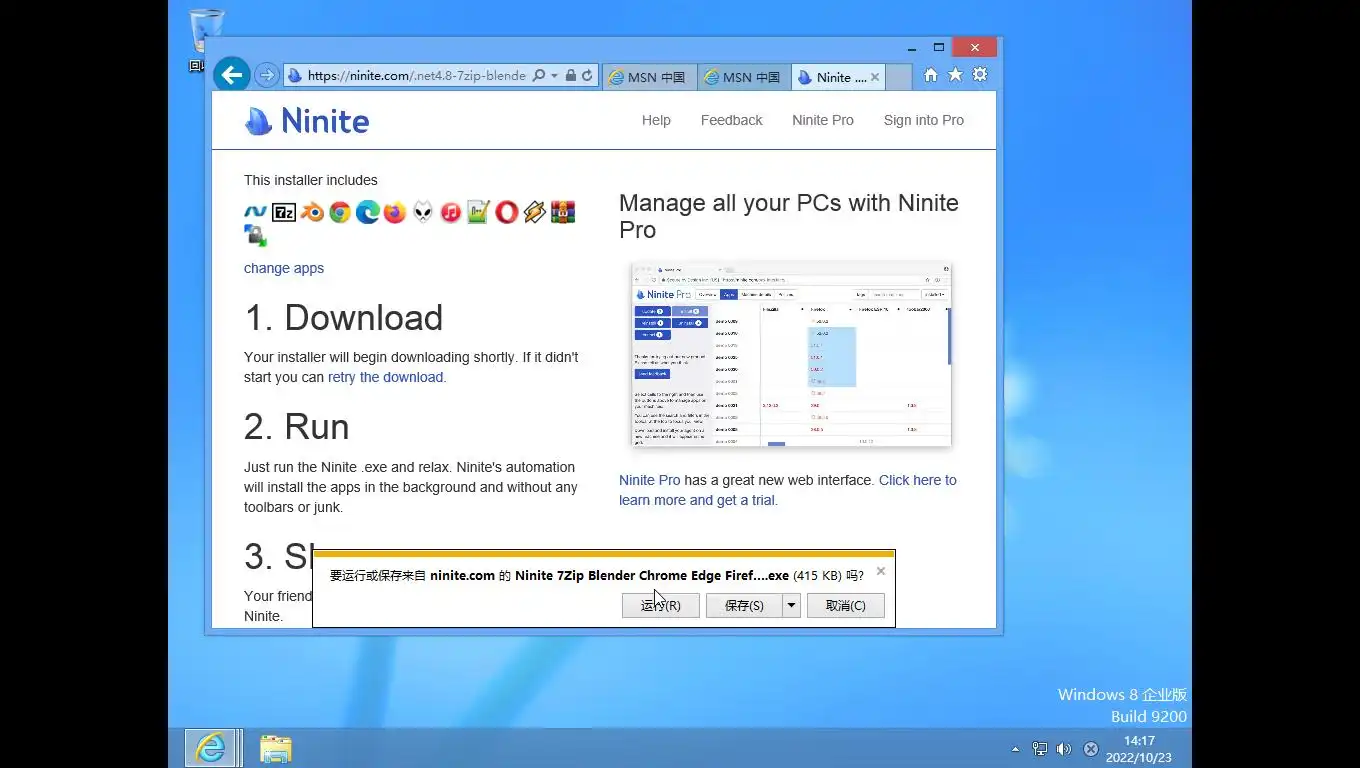
Task: Click Sign into Pro
Action: tap(924, 120)
